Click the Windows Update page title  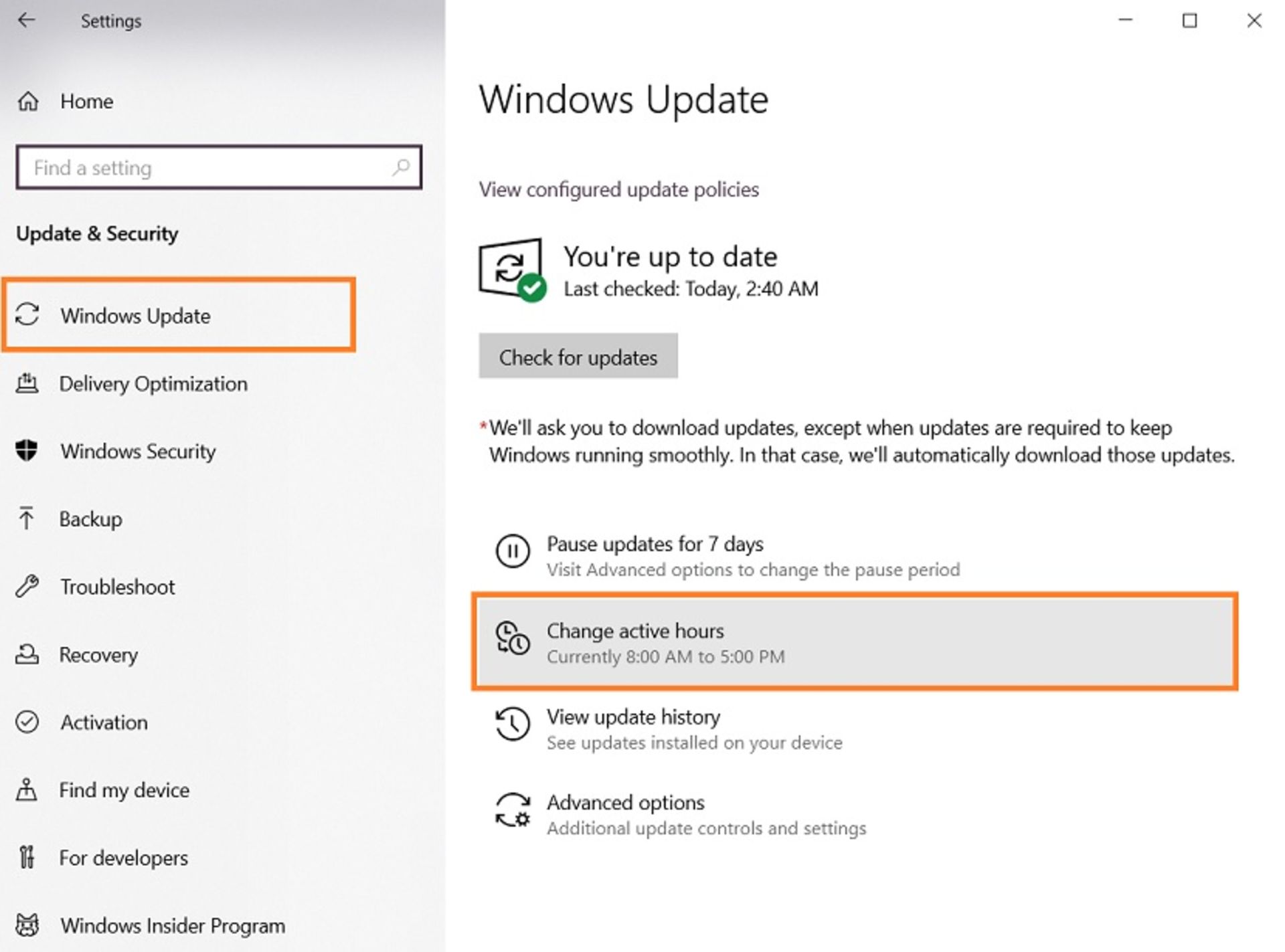coord(624,100)
